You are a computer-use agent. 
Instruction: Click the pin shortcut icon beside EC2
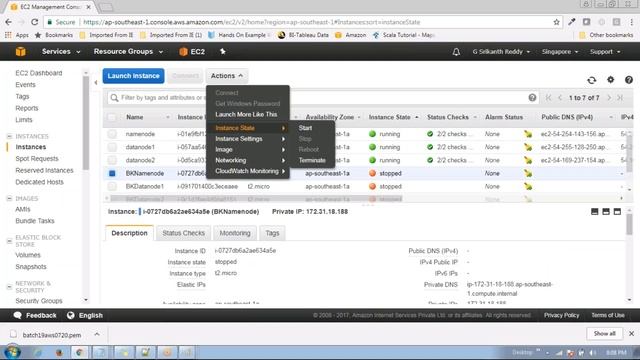(x=222, y=51)
